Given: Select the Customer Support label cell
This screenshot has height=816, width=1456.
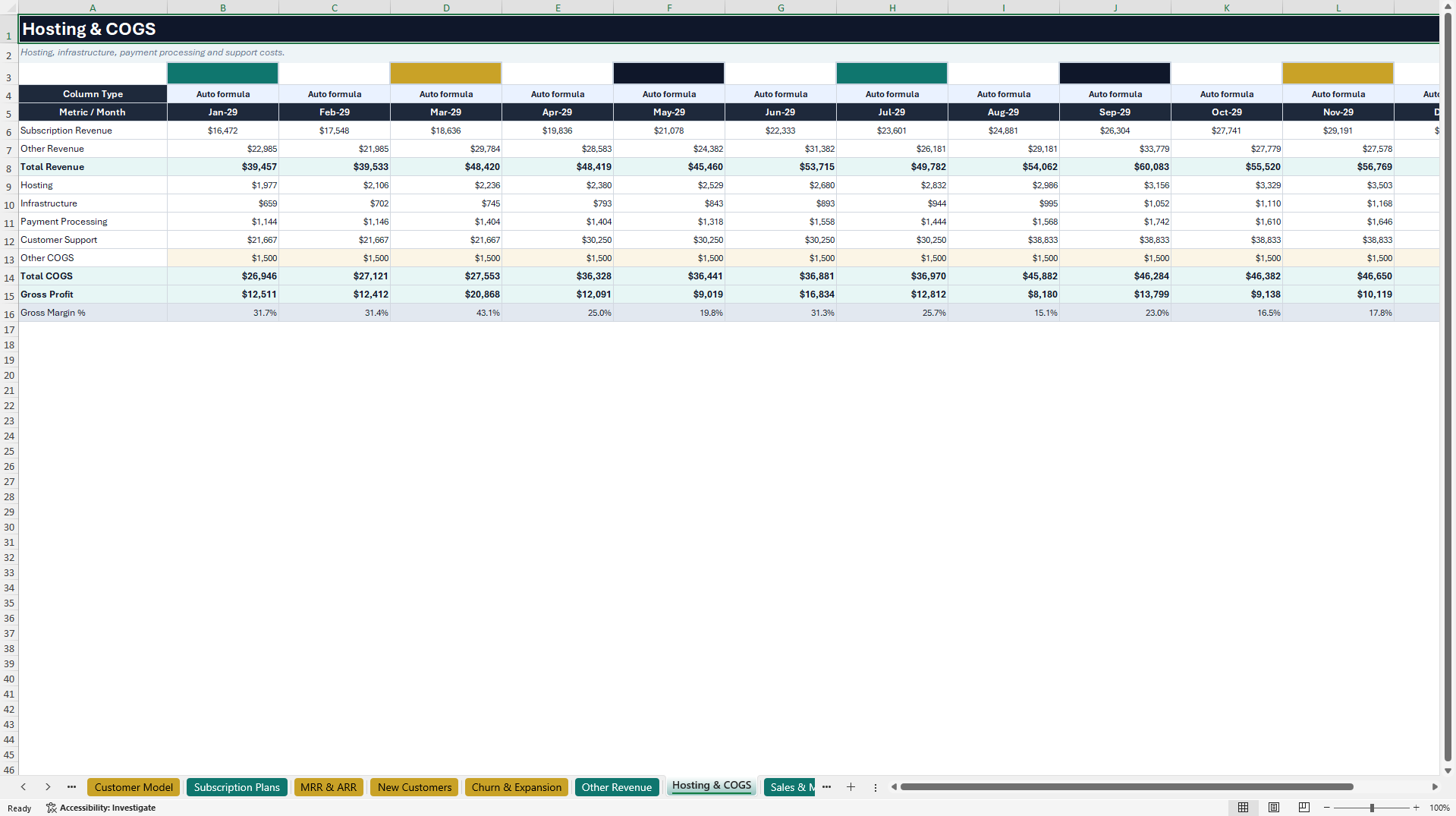Looking at the screenshot, I should click(x=93, y=240).
